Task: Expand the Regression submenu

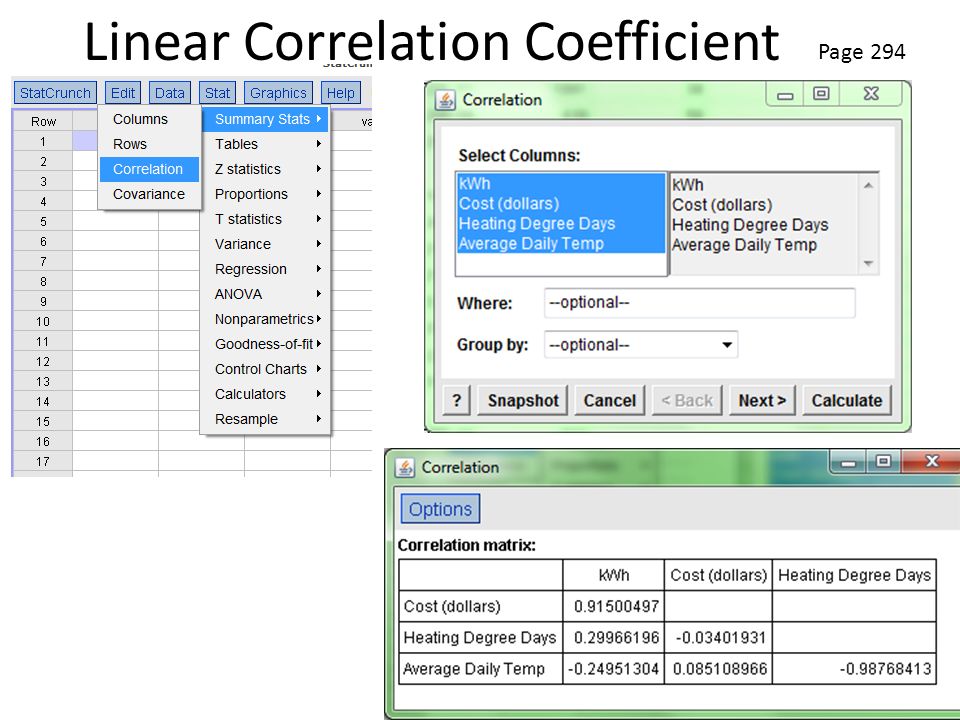Action: pos(265,269)
